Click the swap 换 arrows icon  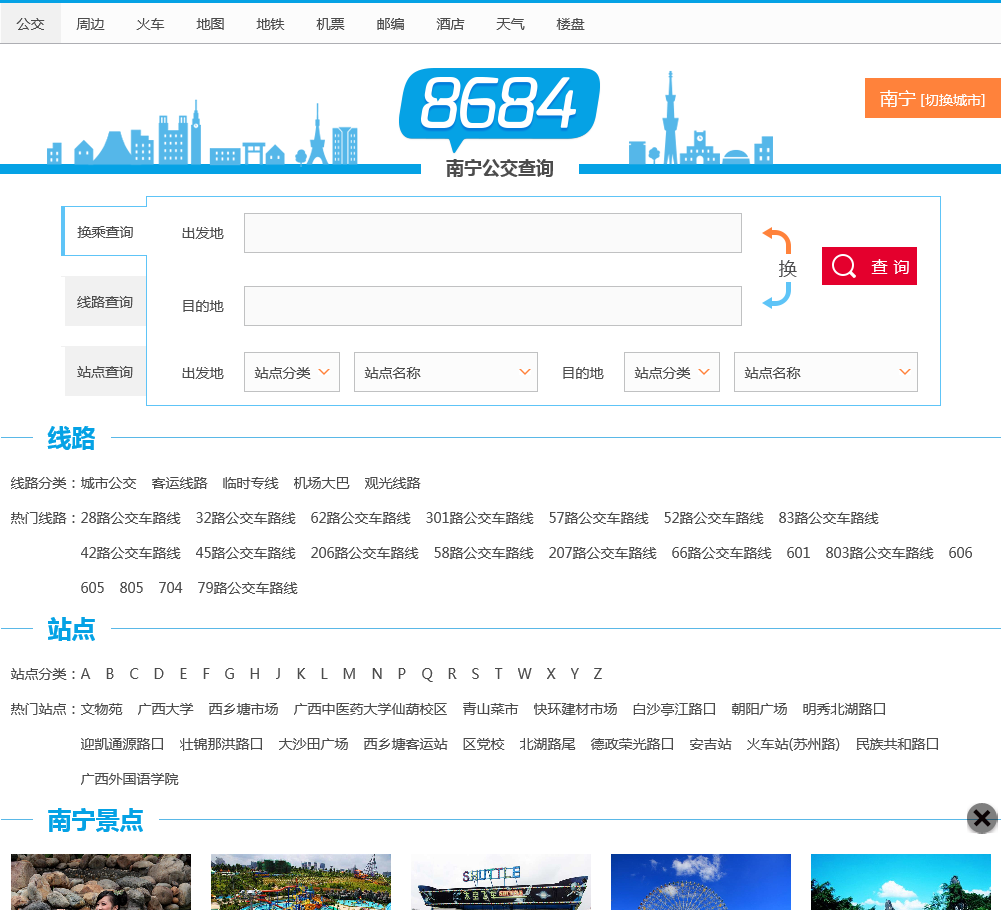tap(778, 268)
